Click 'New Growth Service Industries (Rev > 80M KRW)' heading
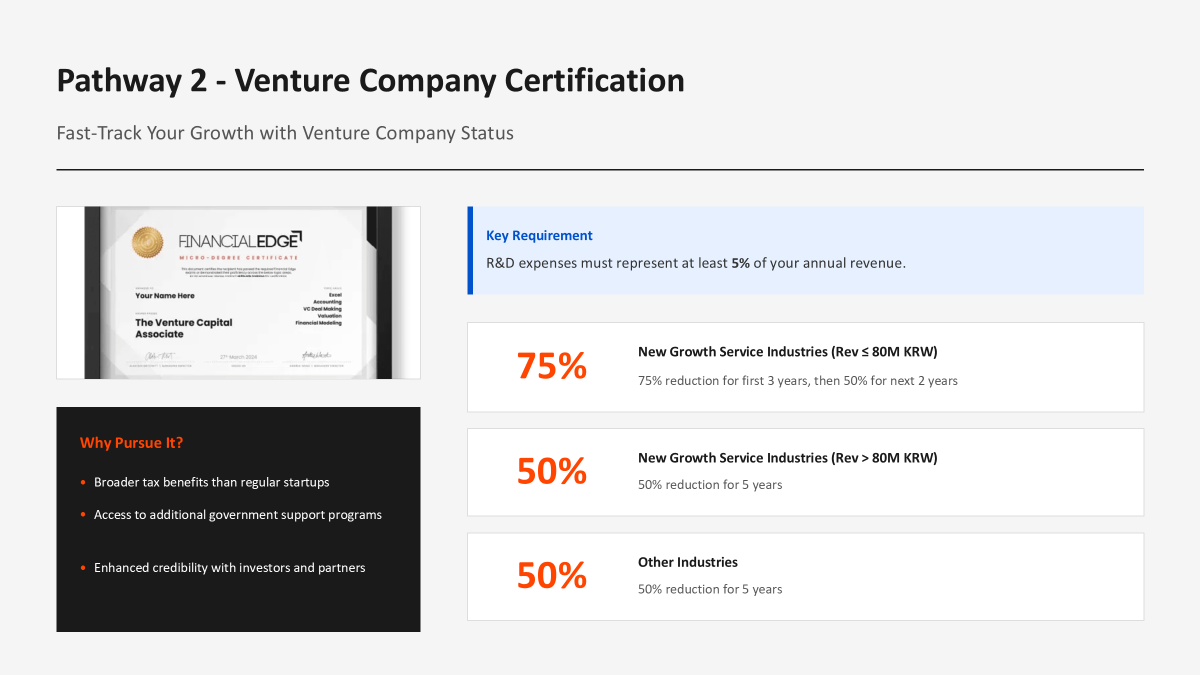Image resolution: width=1200 pixels, height=675 pixels. (x=787, y=458)
